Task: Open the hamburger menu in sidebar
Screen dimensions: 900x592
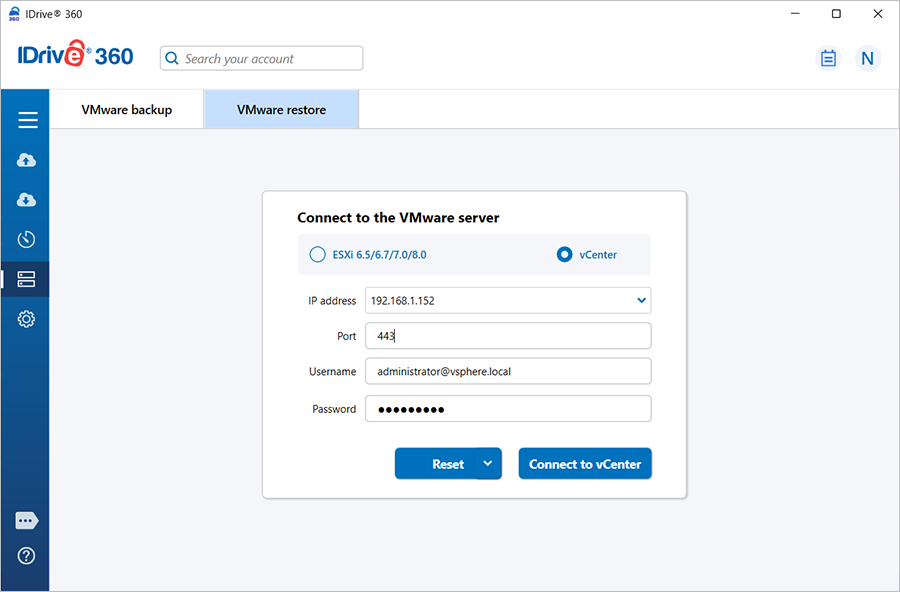Action: point(27,120)
